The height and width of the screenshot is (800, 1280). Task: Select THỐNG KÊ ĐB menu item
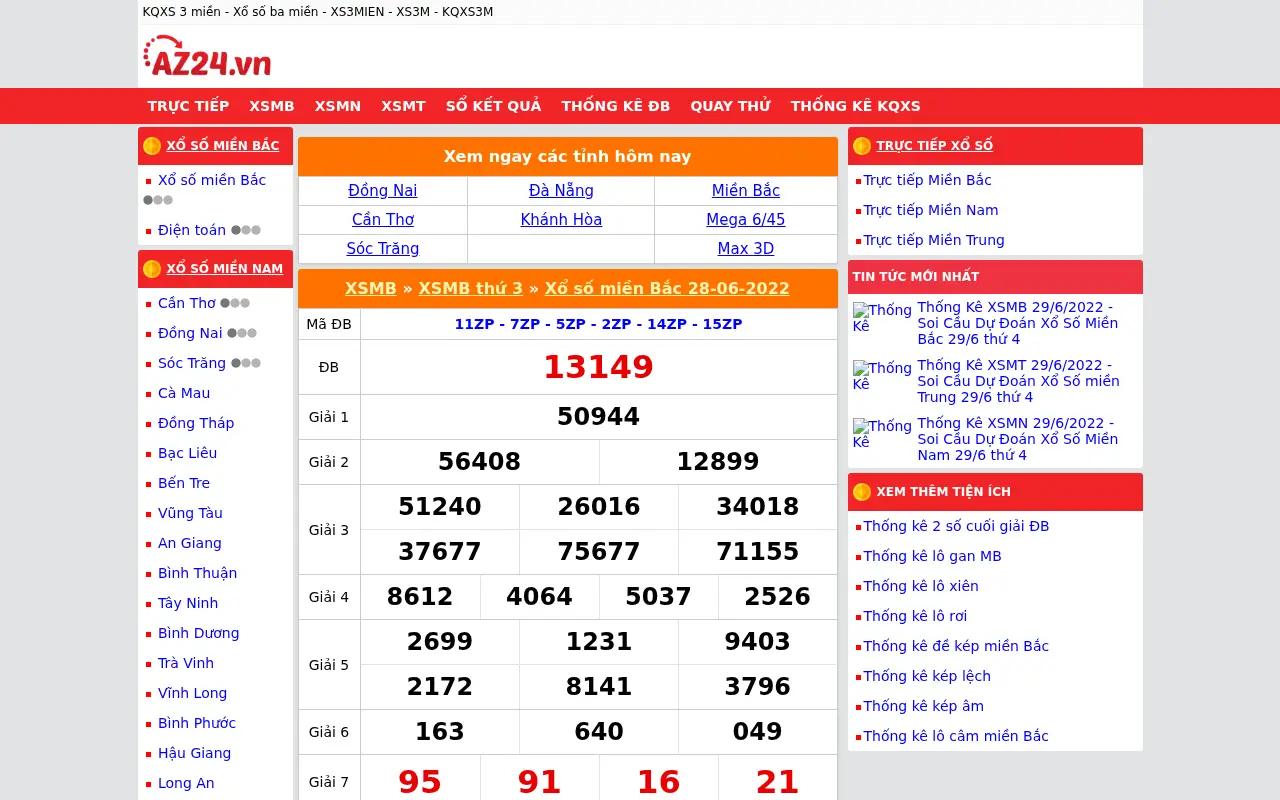(x=616, y=106)
